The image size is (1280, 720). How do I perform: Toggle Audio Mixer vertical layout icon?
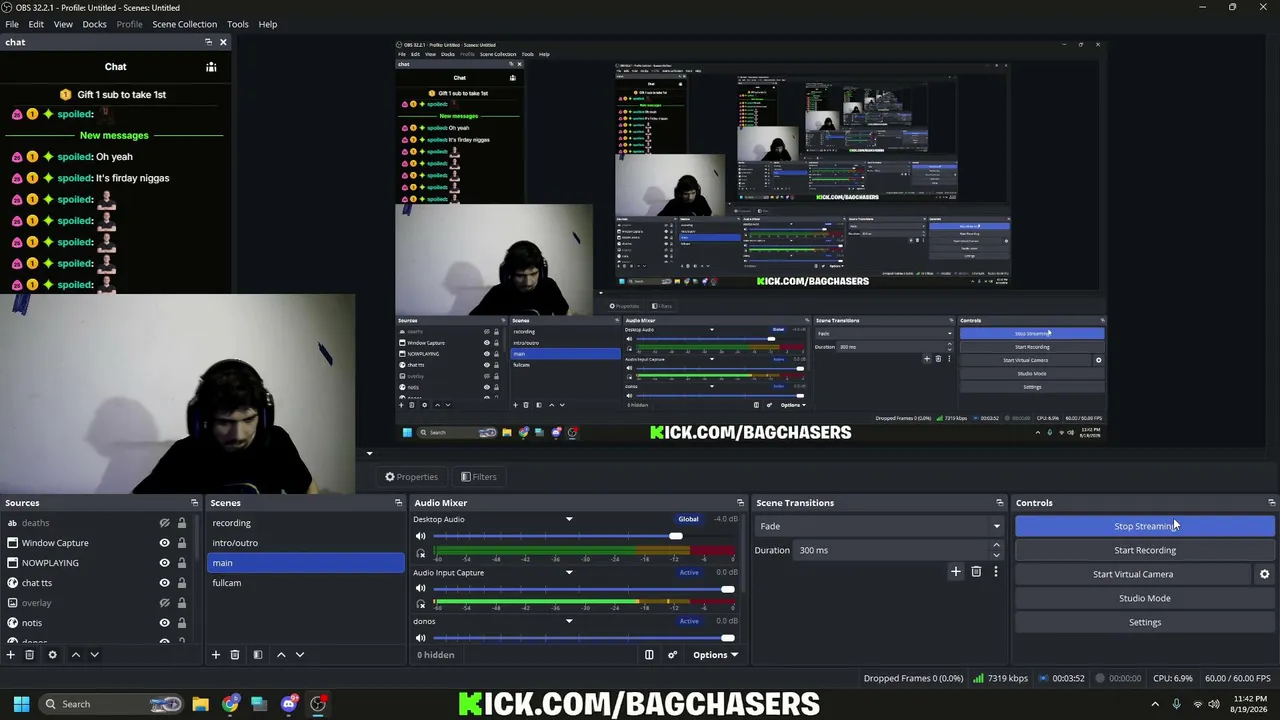coord(649,655)
